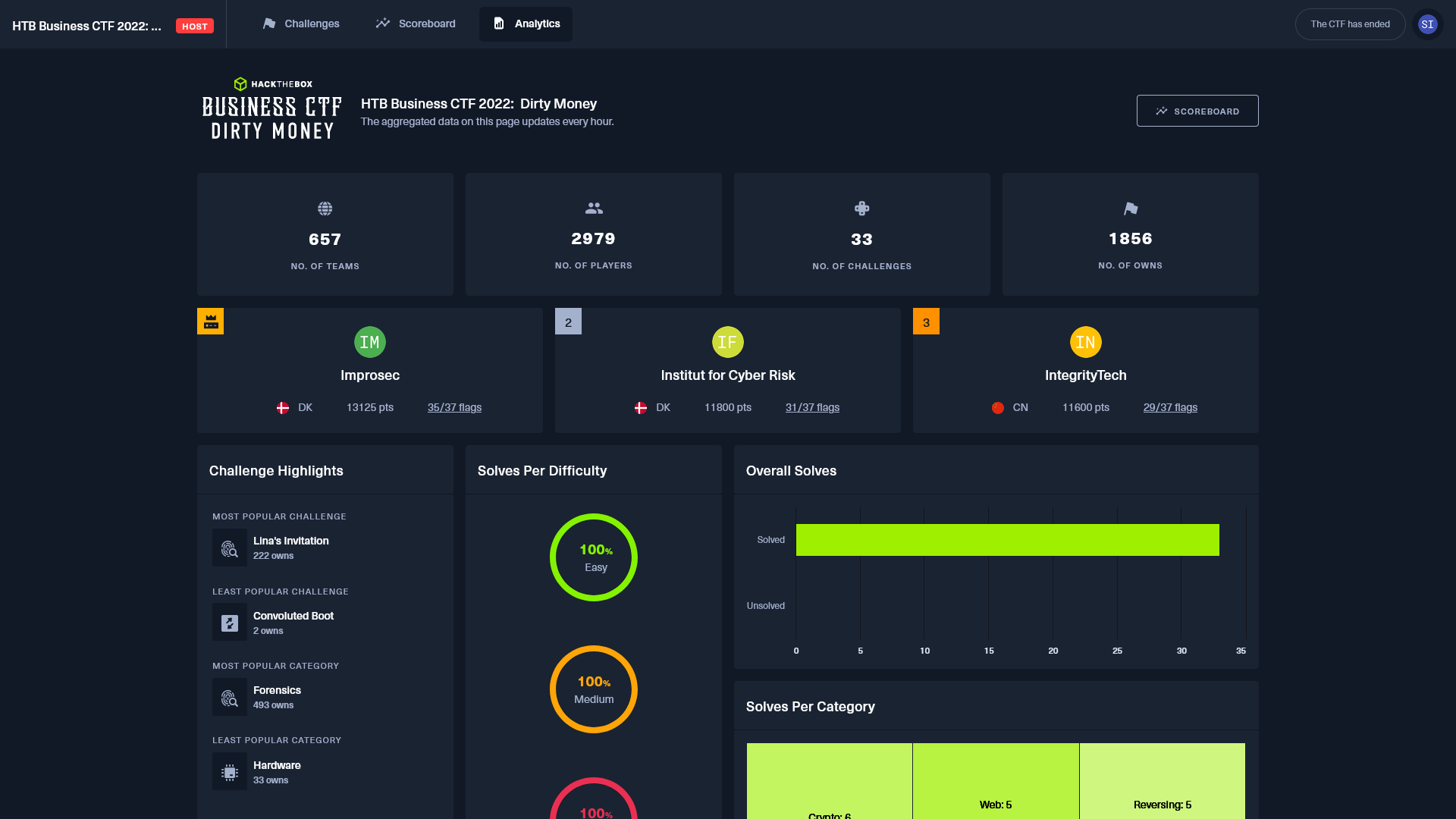Click the crown badge on Improsec's card
The image size is (1456, 819).
(211, 321)
